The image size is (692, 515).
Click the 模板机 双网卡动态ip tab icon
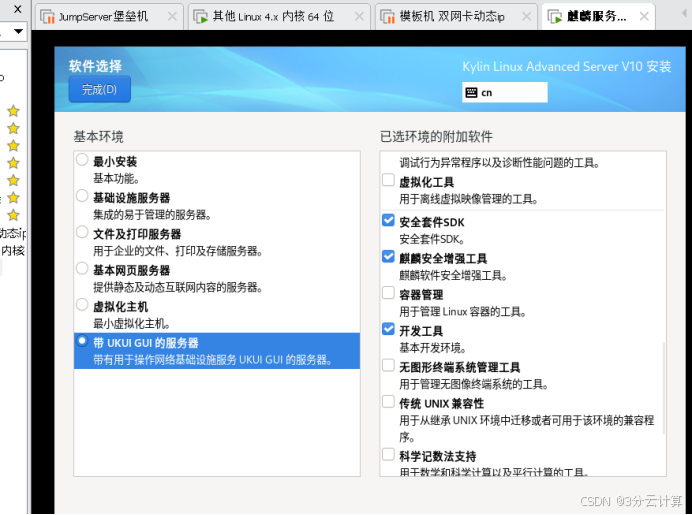click(x=390, y=17)
